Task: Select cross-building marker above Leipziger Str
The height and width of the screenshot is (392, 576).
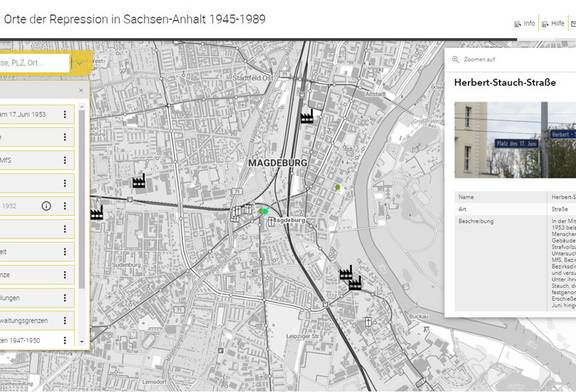Action: click(368, 322)
